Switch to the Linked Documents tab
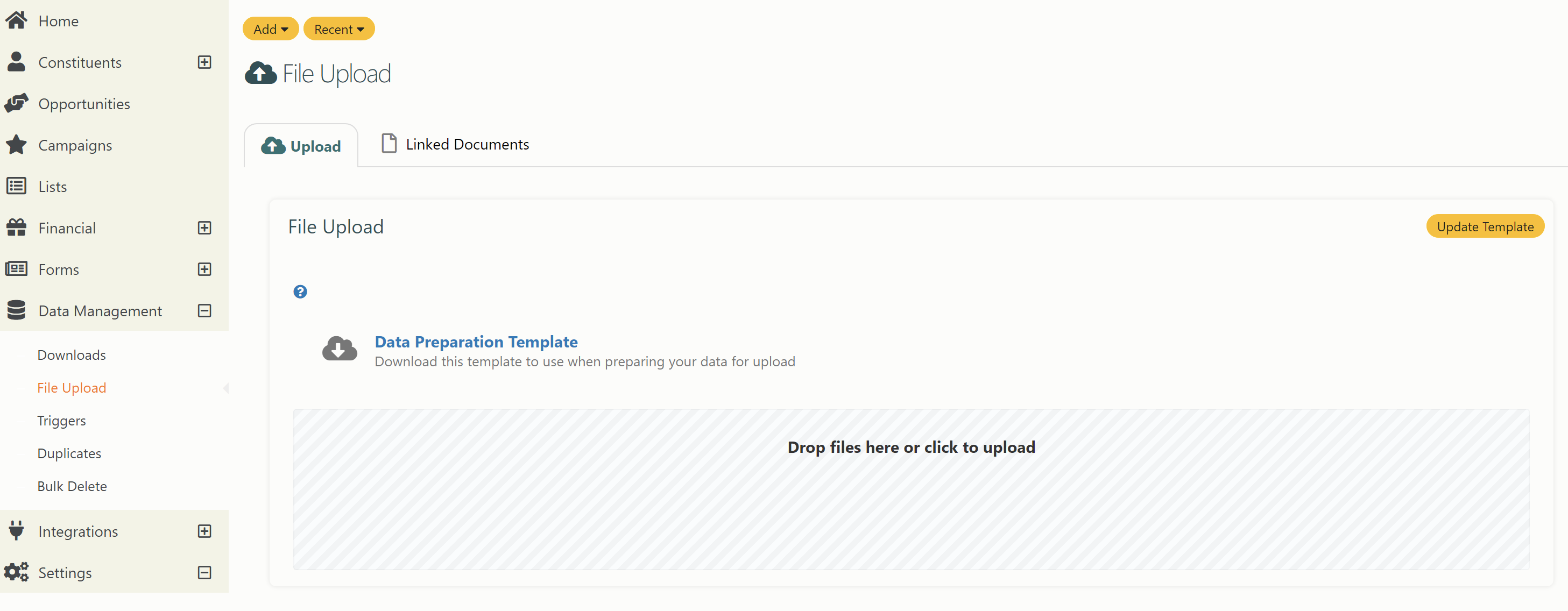 pyautogui.click(x=455, y=144)
